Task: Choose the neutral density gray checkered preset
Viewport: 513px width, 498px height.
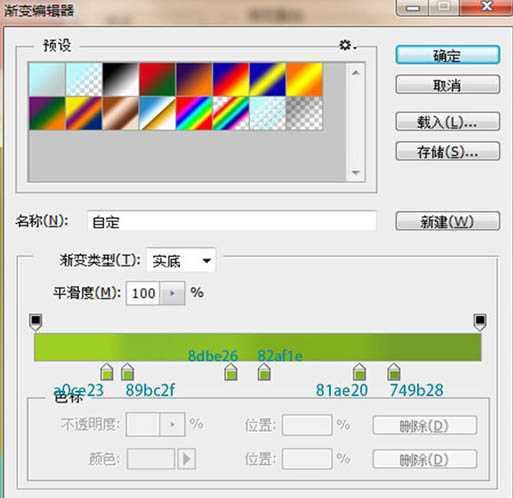Action: (305, 113)
